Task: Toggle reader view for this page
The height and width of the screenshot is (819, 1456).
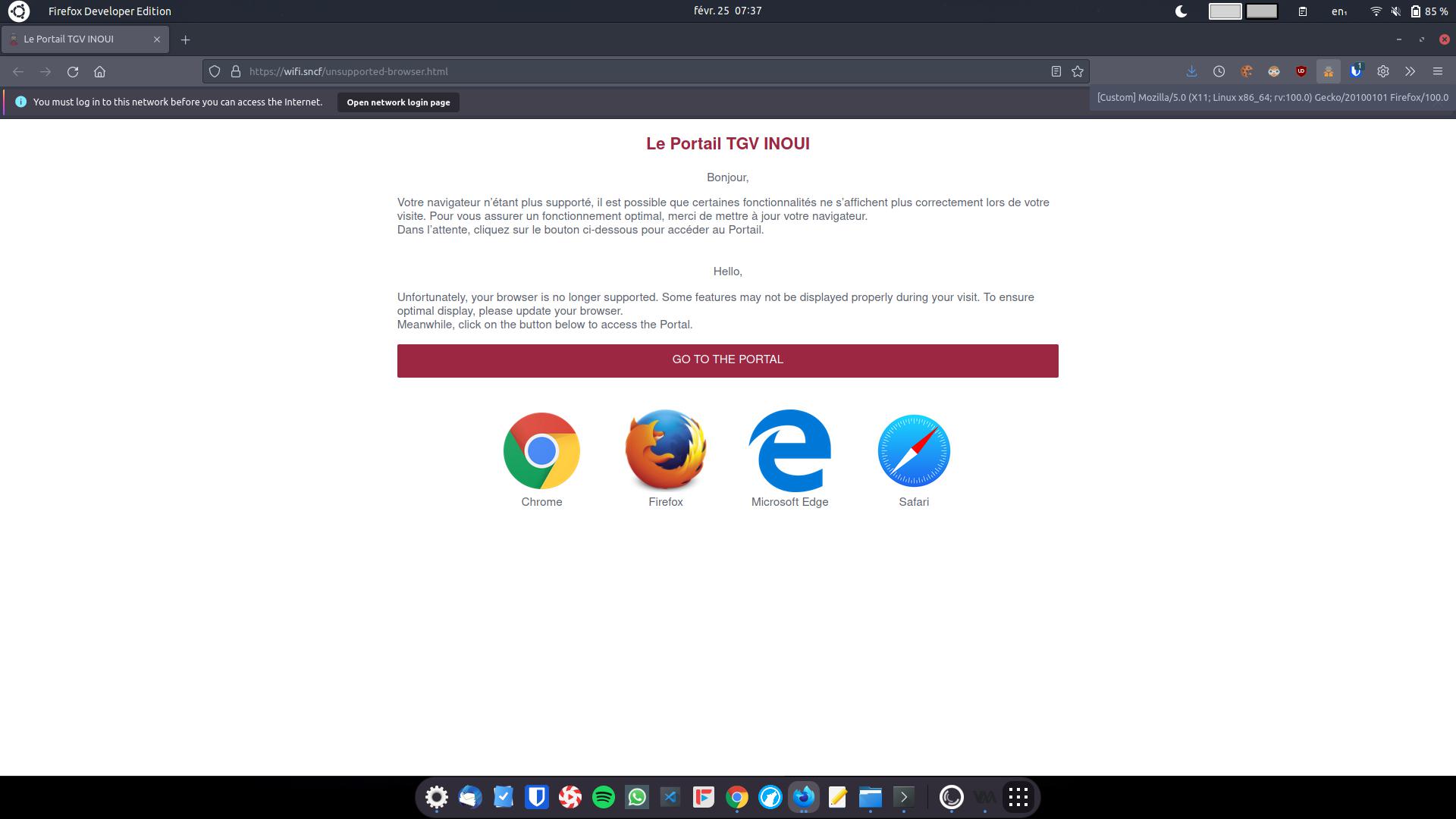Action: pos(1056,71)
